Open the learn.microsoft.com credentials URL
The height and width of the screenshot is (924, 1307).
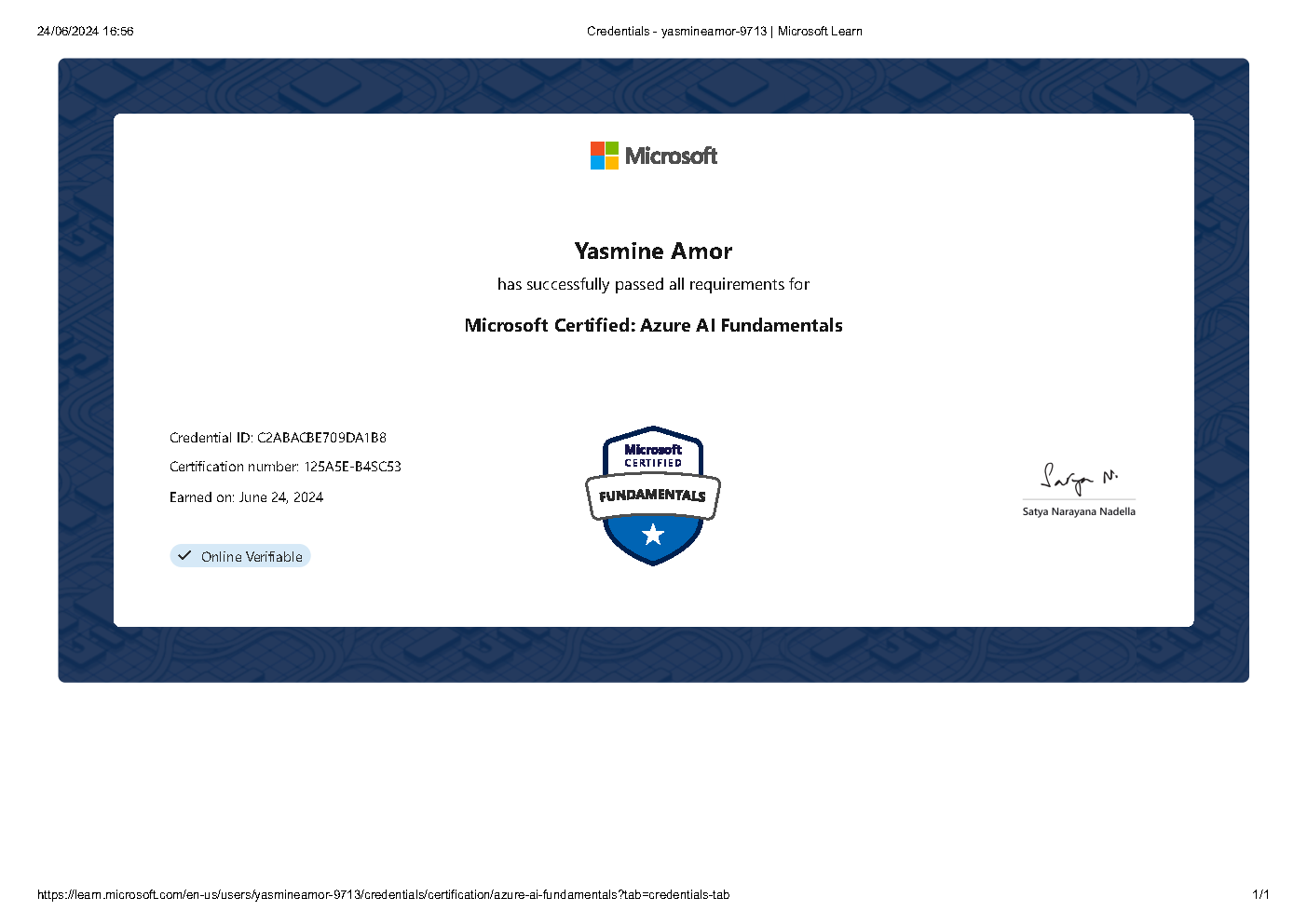point(383,893)
